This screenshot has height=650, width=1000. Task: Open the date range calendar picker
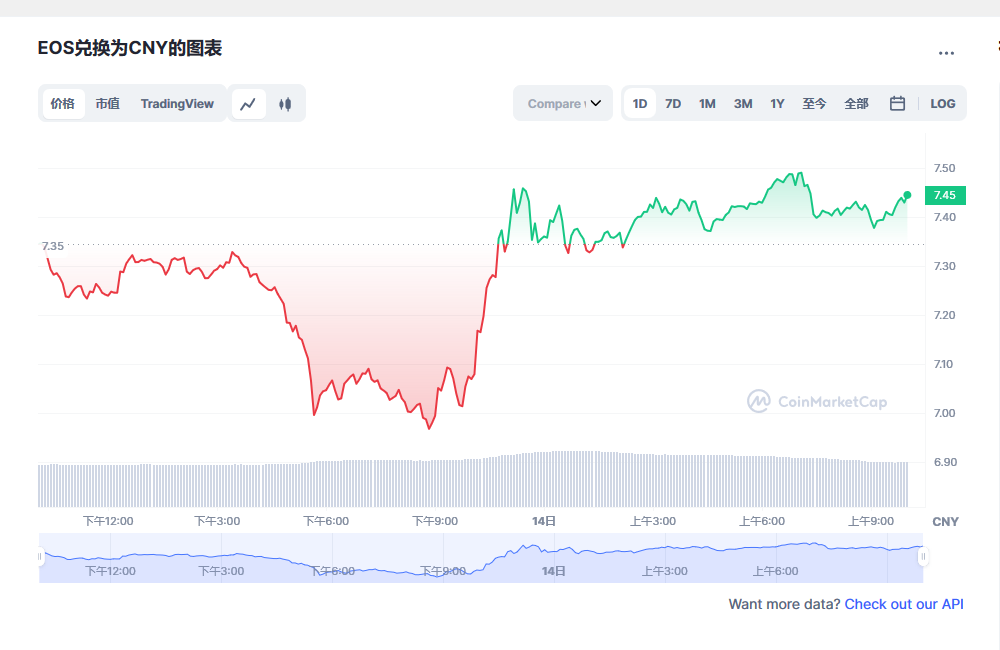pos(897,103)
